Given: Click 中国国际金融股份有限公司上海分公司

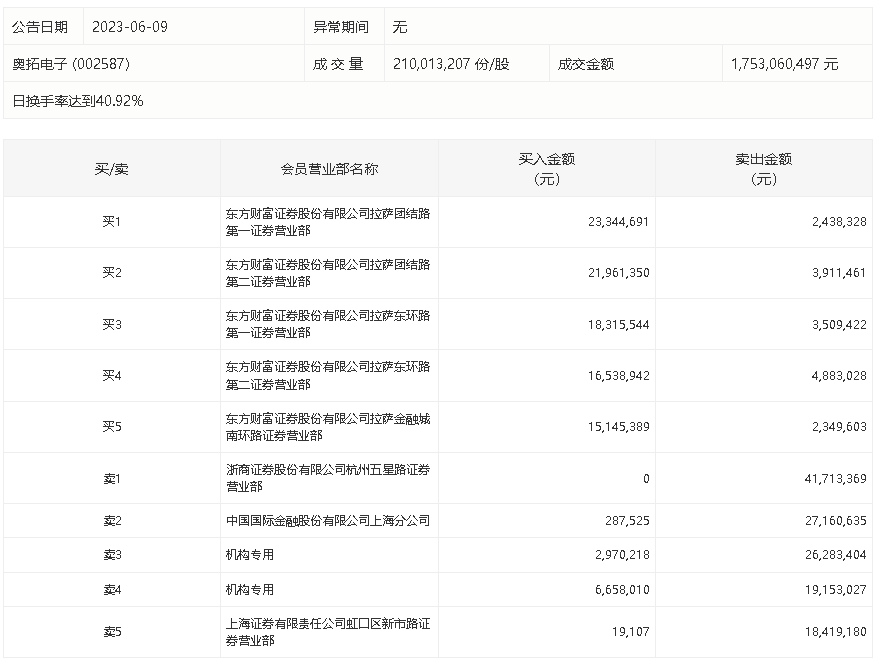Looking at the screenshot, I should click(x=328, y=521).
